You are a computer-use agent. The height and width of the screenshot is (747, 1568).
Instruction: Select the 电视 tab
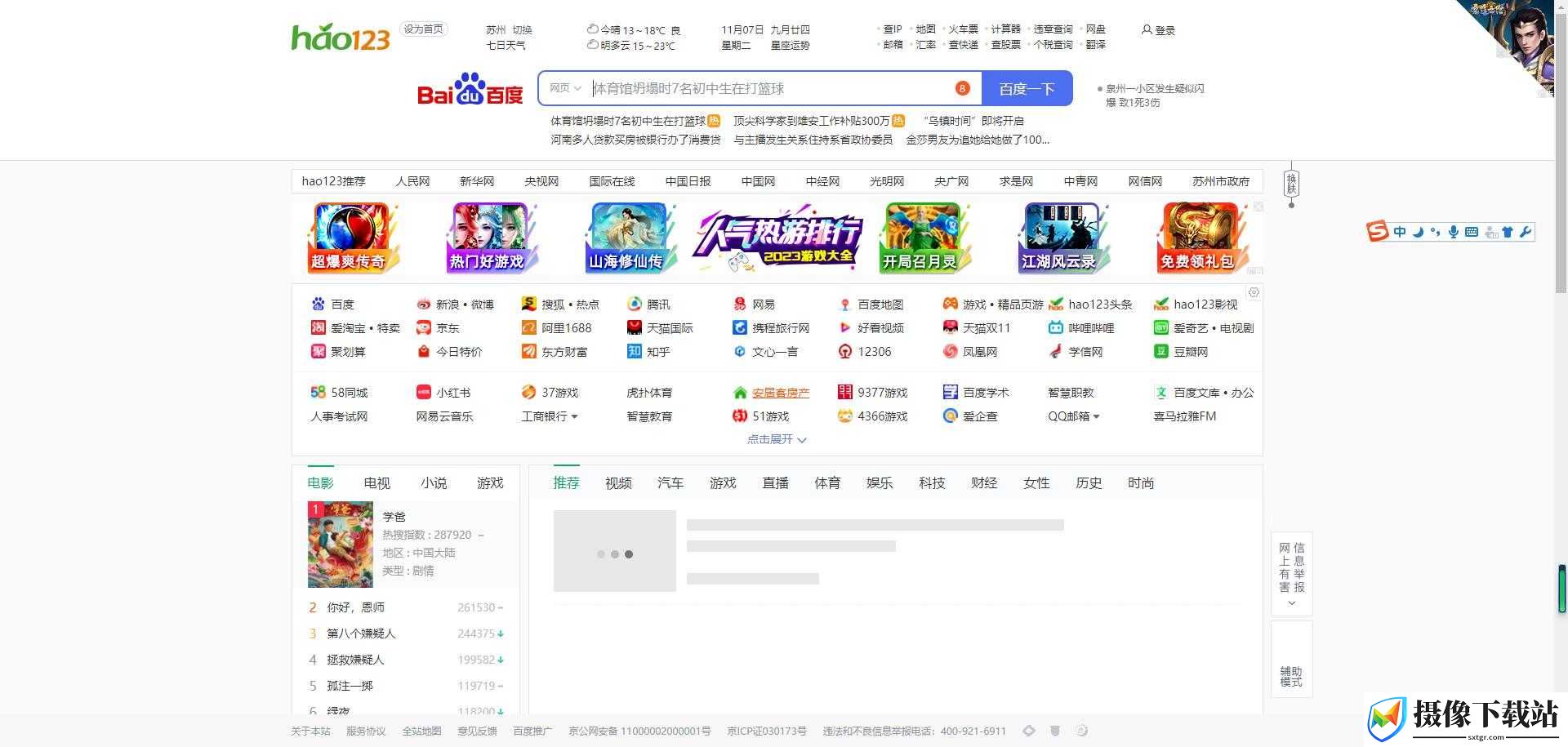(377, 482)
